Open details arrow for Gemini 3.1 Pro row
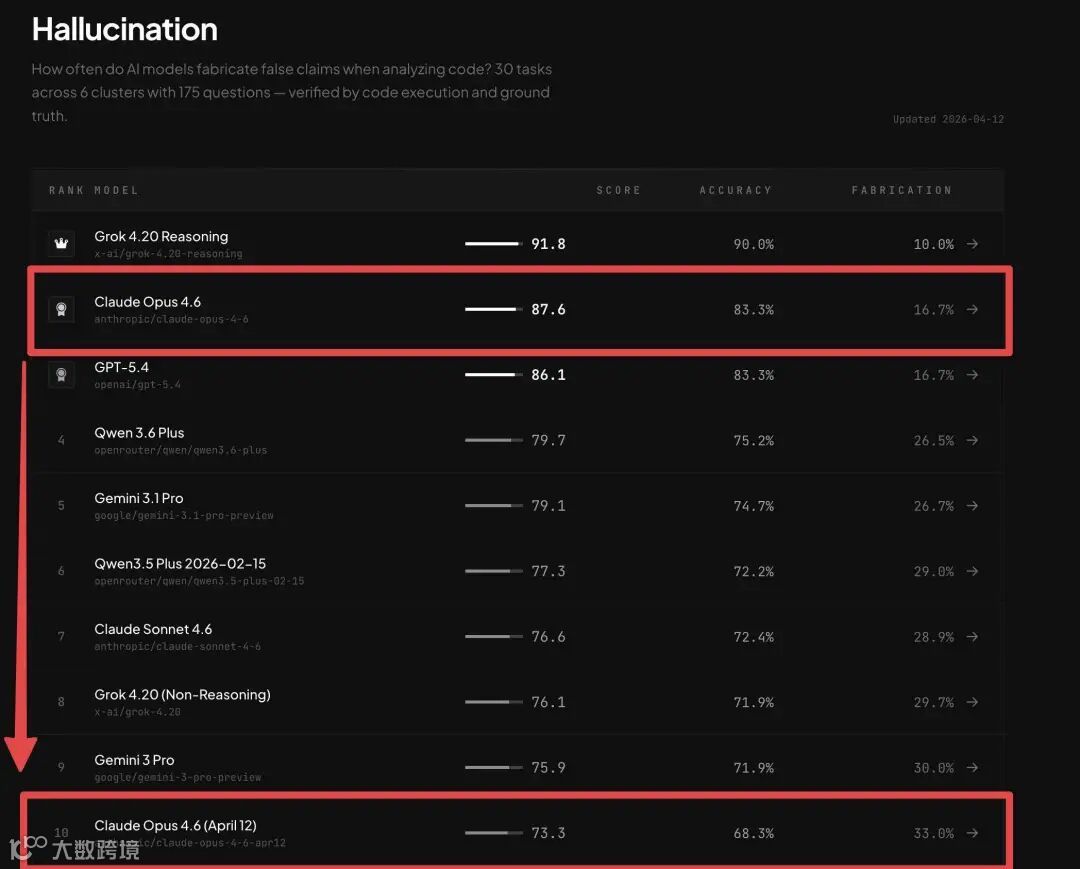This screenshot has height=869, width=1080. click(972, 505)
